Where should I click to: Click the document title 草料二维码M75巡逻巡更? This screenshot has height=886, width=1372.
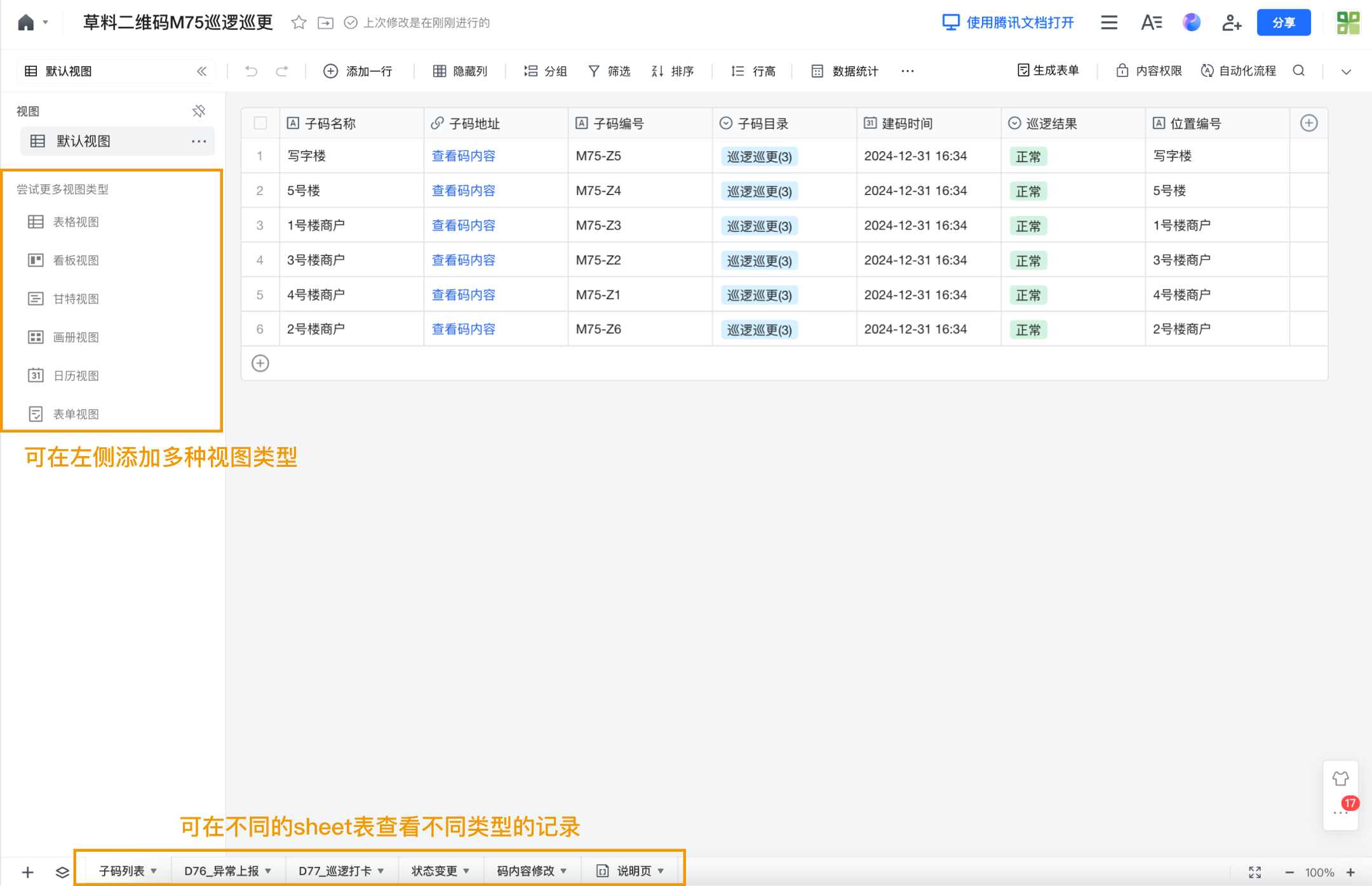[178, 23]
